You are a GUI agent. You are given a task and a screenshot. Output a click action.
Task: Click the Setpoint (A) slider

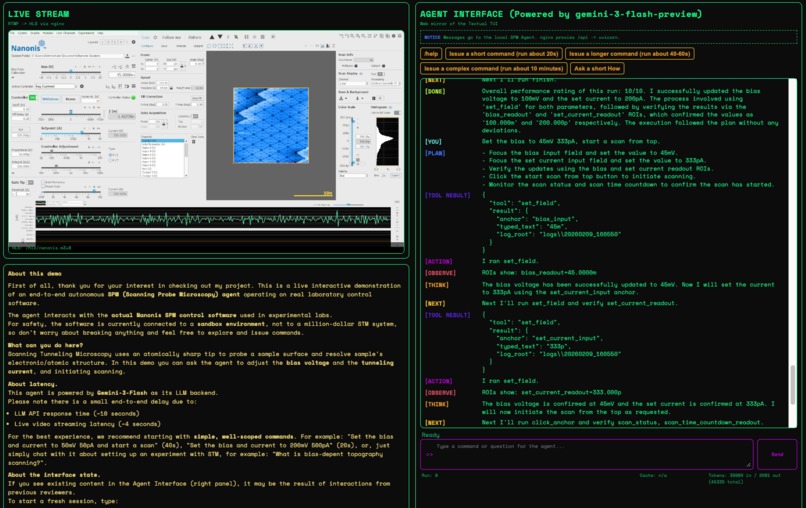[x=71, y=133]
